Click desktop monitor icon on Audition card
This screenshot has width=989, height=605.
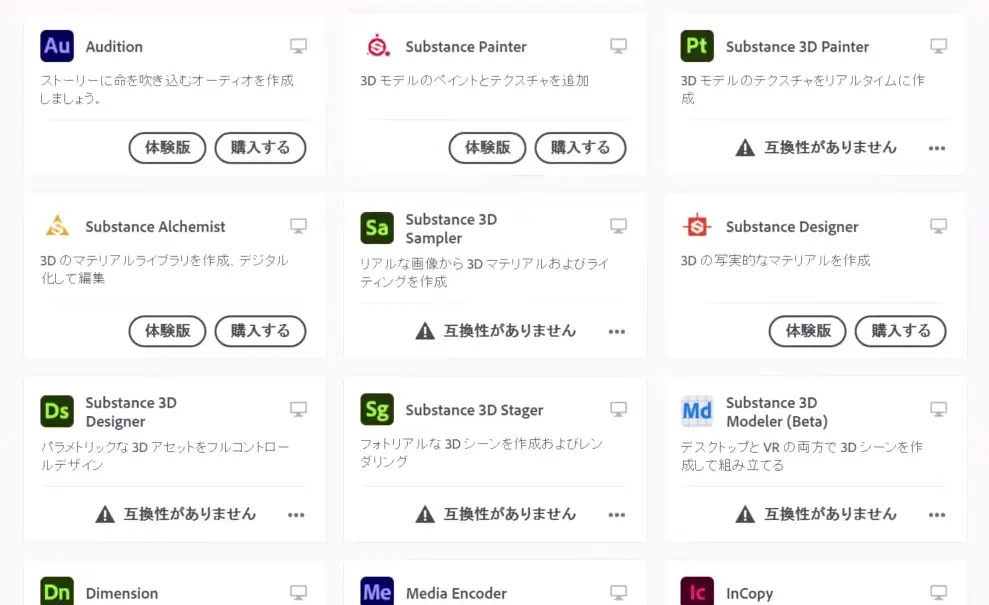tap(298, 46)
